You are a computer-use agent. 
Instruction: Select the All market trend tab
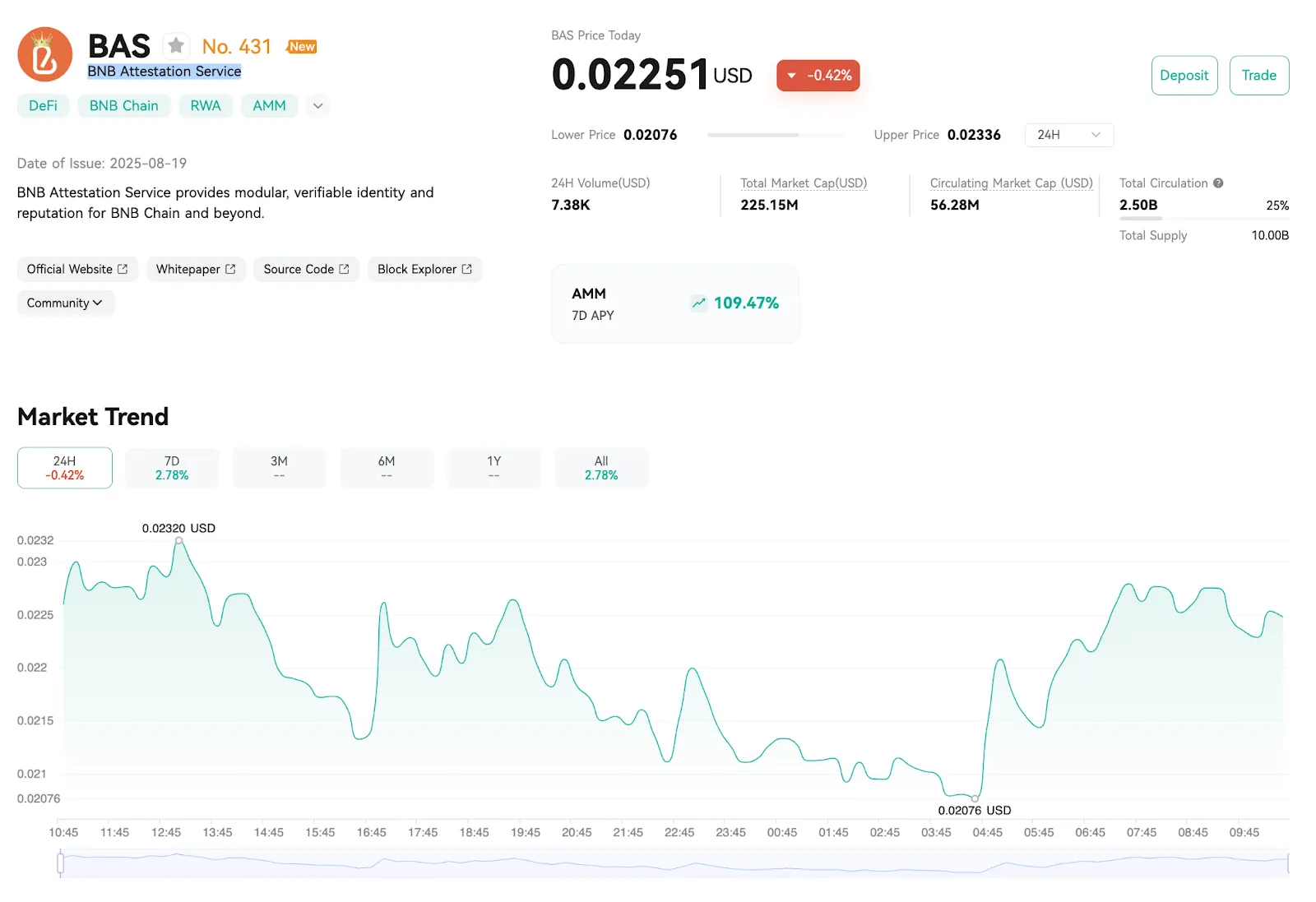coord(601,468)
